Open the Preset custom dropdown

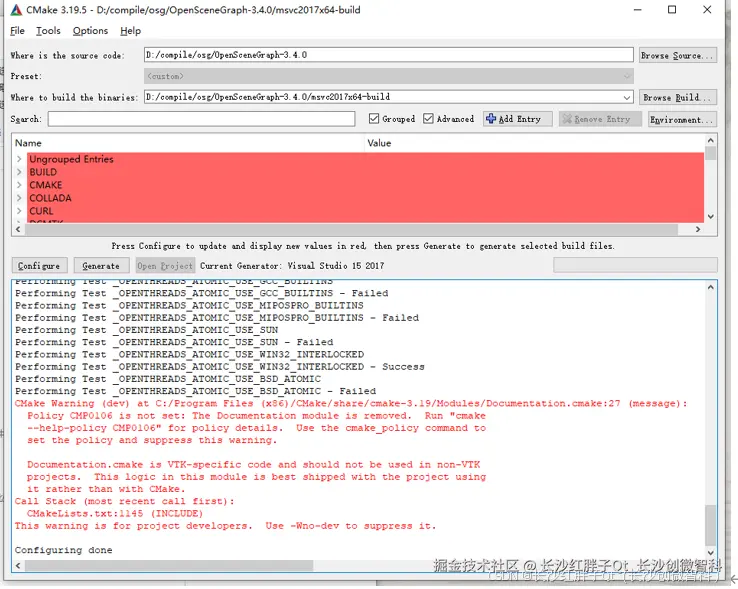[626, 76]
